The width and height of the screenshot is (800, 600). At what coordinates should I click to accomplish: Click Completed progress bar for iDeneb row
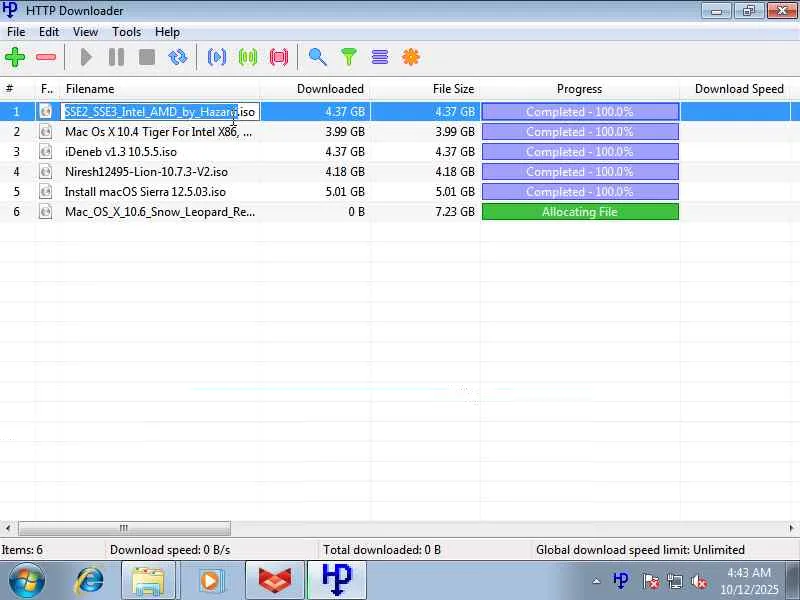click(580, 152)
